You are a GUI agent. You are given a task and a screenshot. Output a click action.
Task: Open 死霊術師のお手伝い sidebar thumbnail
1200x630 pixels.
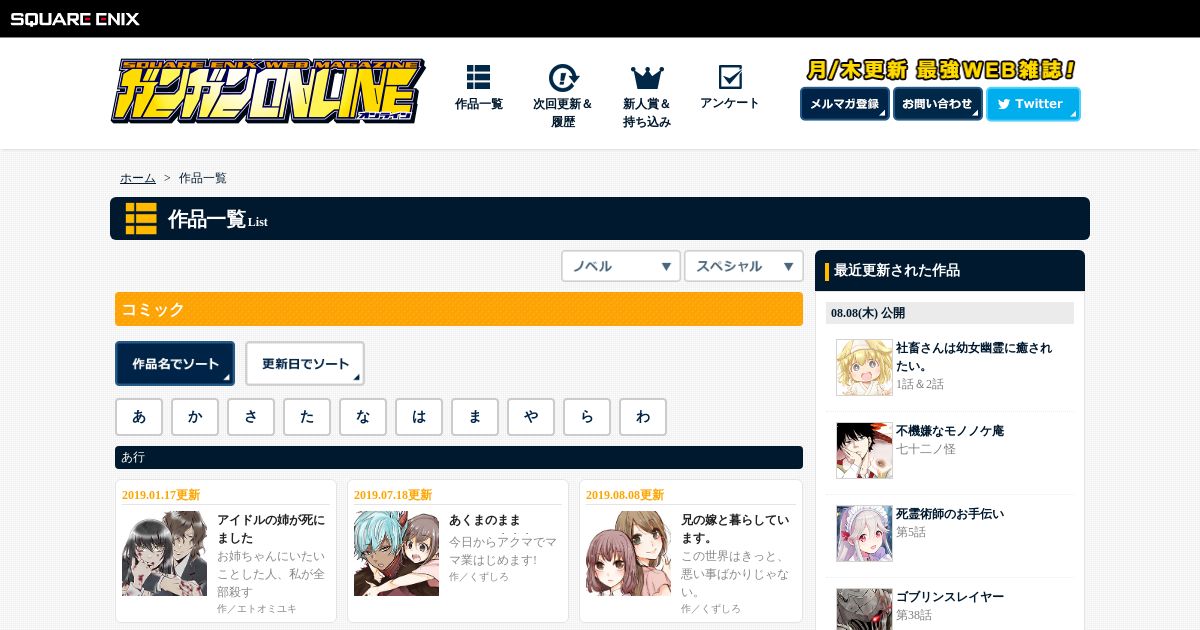(864, 533)
